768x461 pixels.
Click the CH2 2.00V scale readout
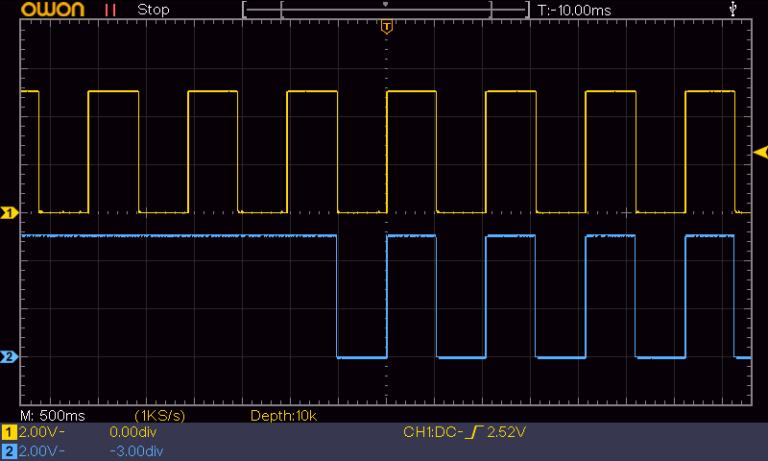[x=42, y=451]
